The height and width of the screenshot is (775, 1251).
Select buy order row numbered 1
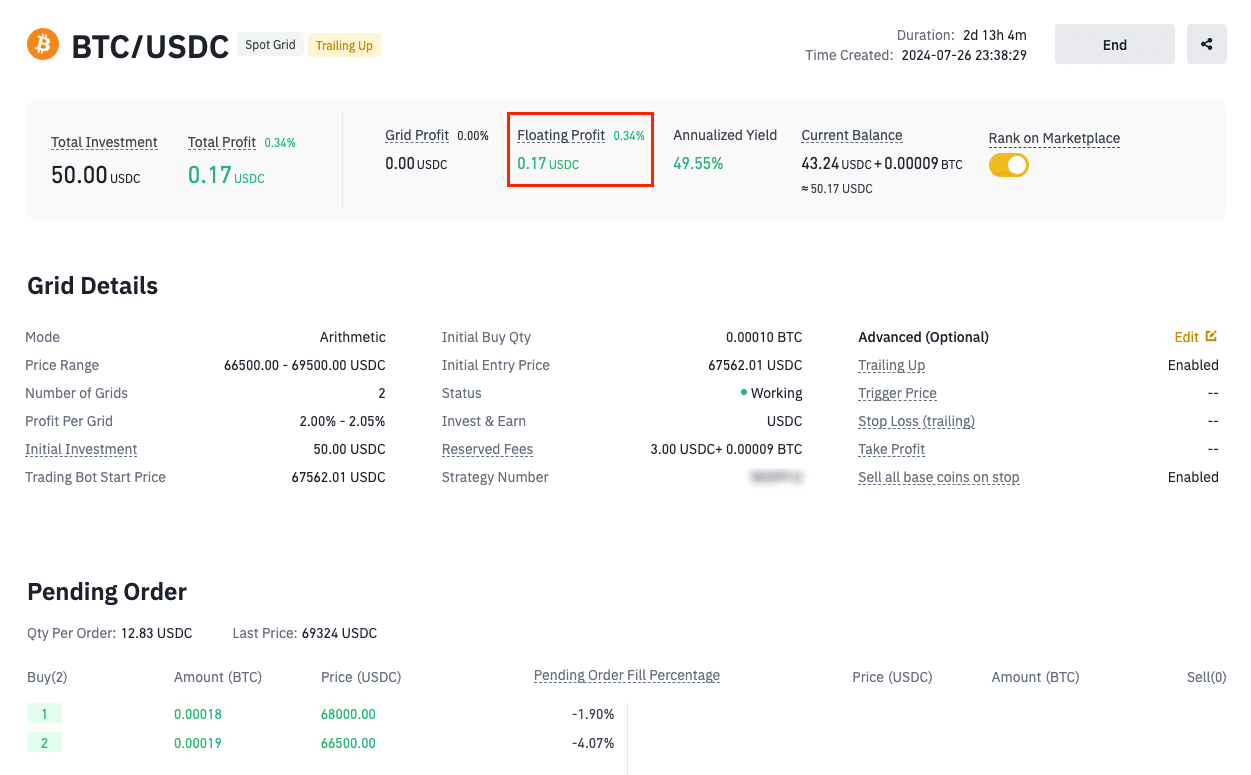[45, 714]
